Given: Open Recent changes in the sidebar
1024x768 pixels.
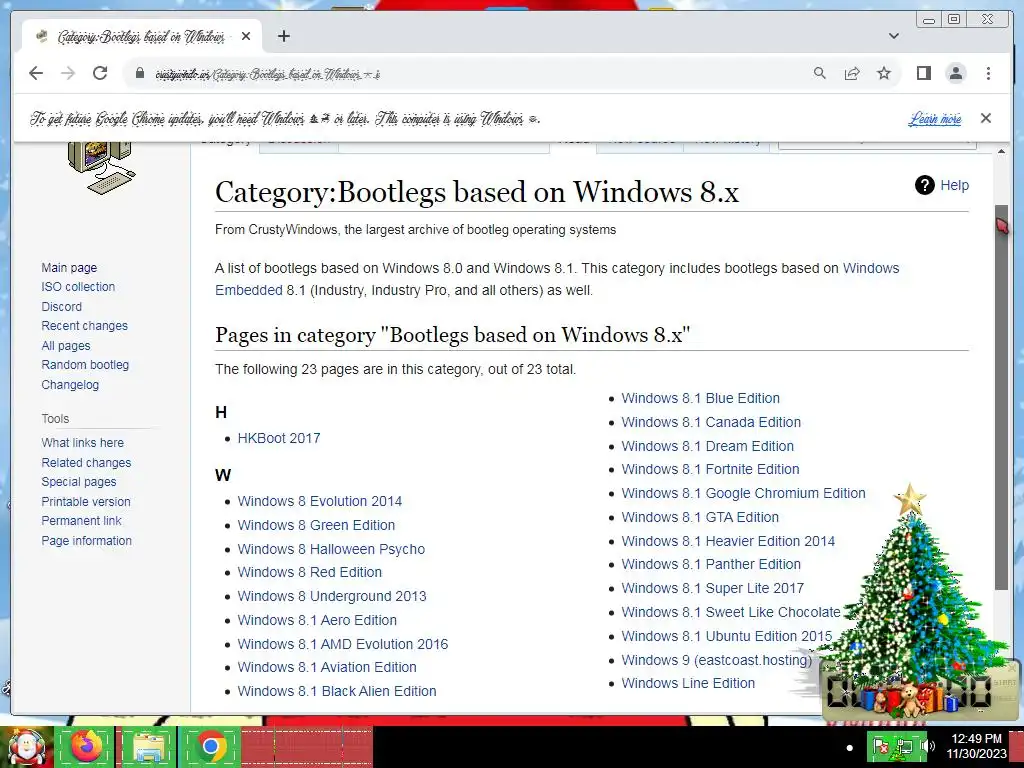Looking at the screenshot, I should 85,326.
